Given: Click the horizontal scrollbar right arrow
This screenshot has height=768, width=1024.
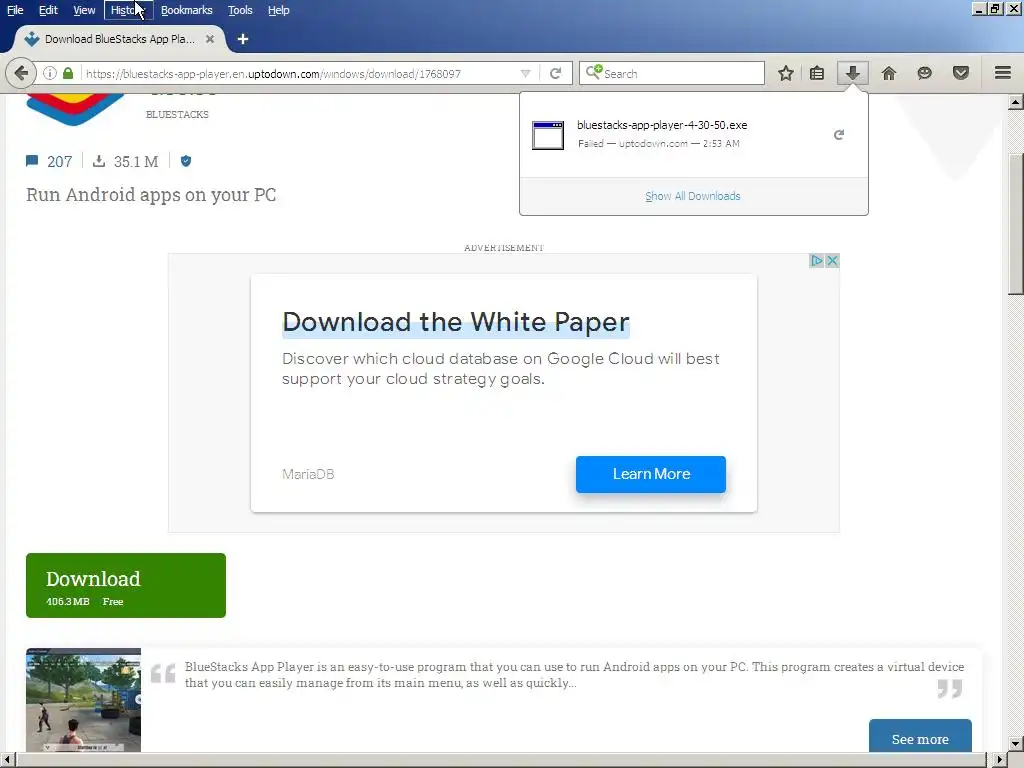Looking at the screenshot, I should coord(1000,760).
